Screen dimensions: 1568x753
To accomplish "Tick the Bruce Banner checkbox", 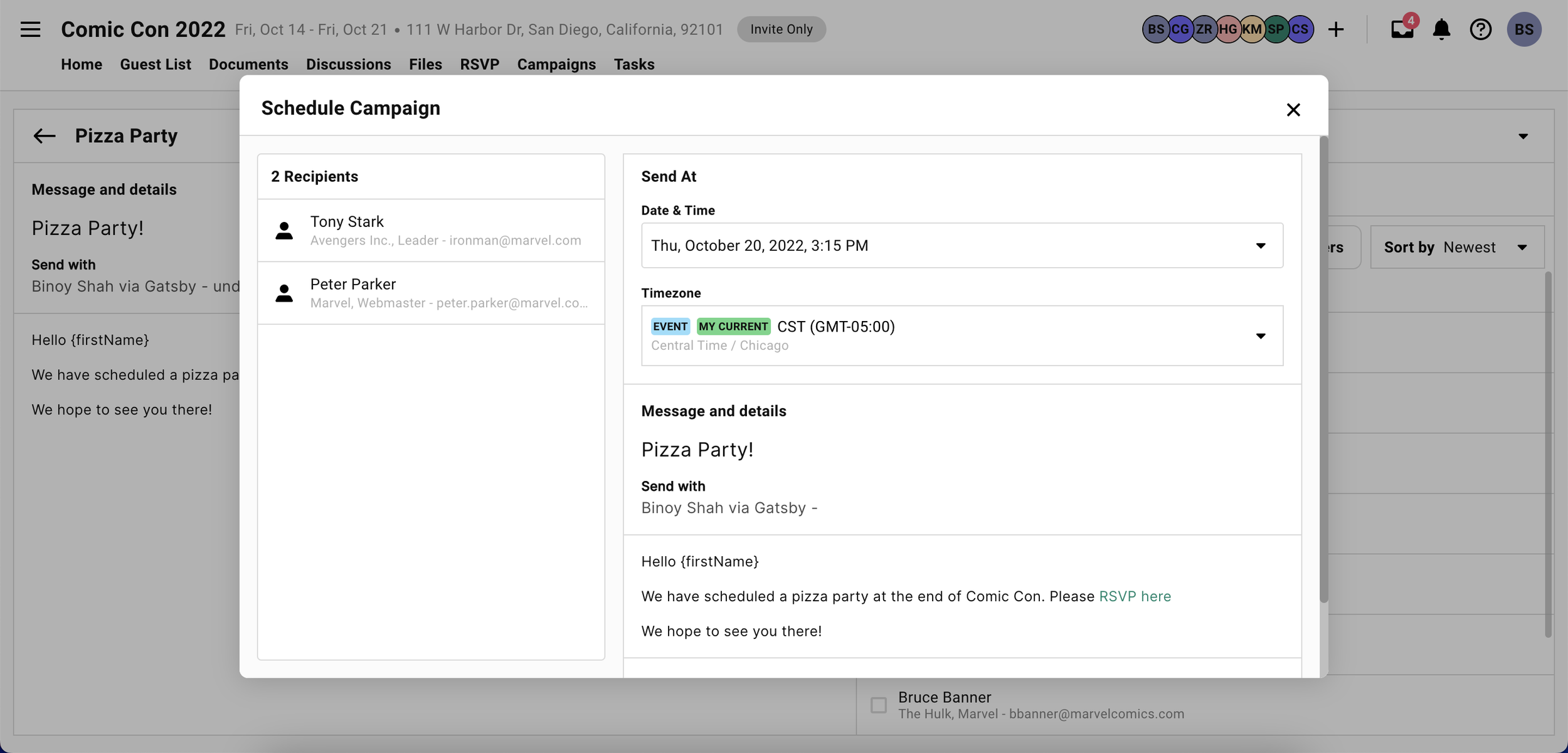I will tap(879, 705).
